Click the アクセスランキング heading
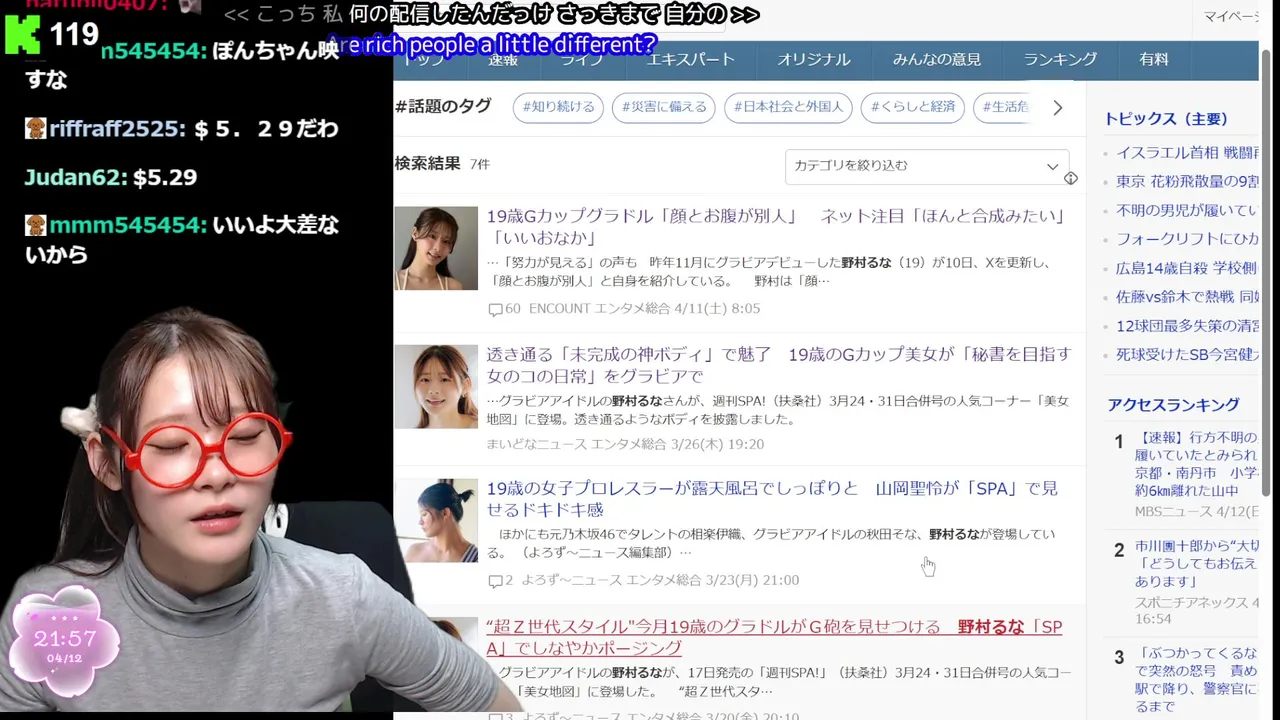1280x720 pixels. [x=1173, y=405]
